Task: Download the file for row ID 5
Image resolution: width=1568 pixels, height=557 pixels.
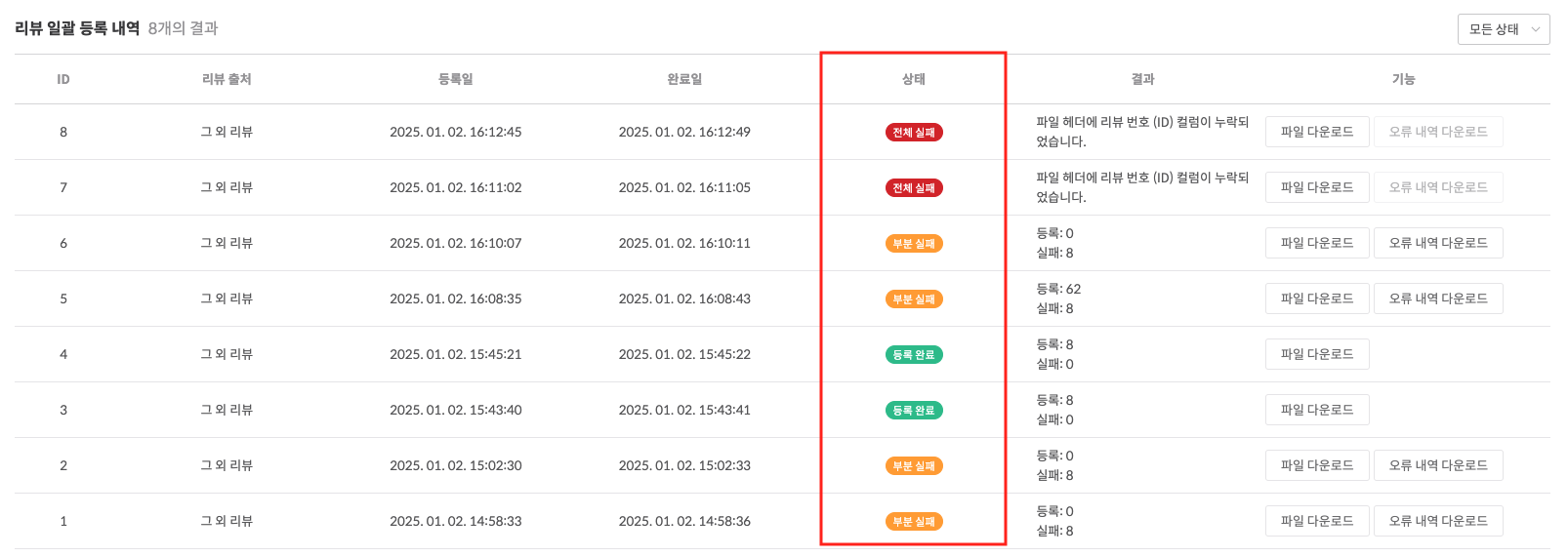Action: coord(1316,298)
